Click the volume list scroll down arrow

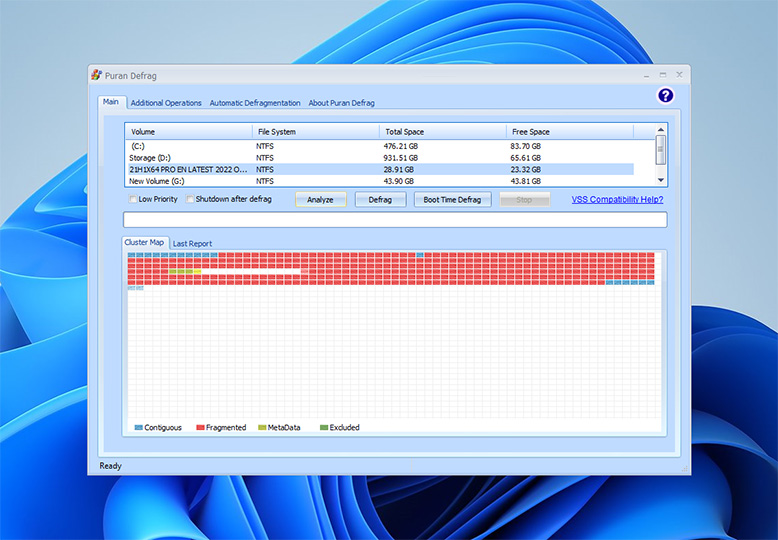660,181
